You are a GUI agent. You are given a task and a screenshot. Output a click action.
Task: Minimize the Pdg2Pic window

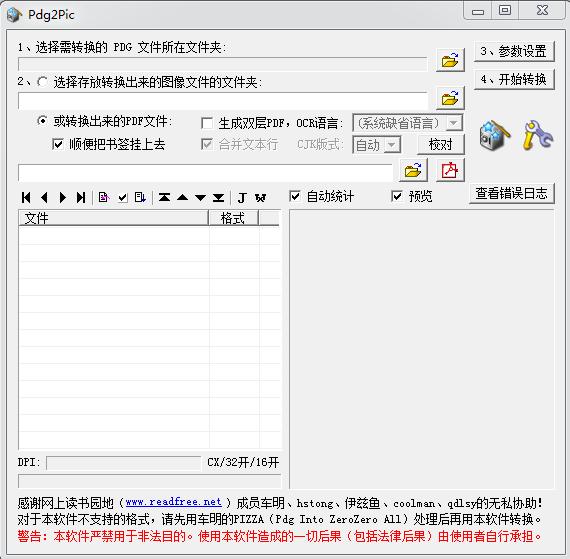point(478,11)
